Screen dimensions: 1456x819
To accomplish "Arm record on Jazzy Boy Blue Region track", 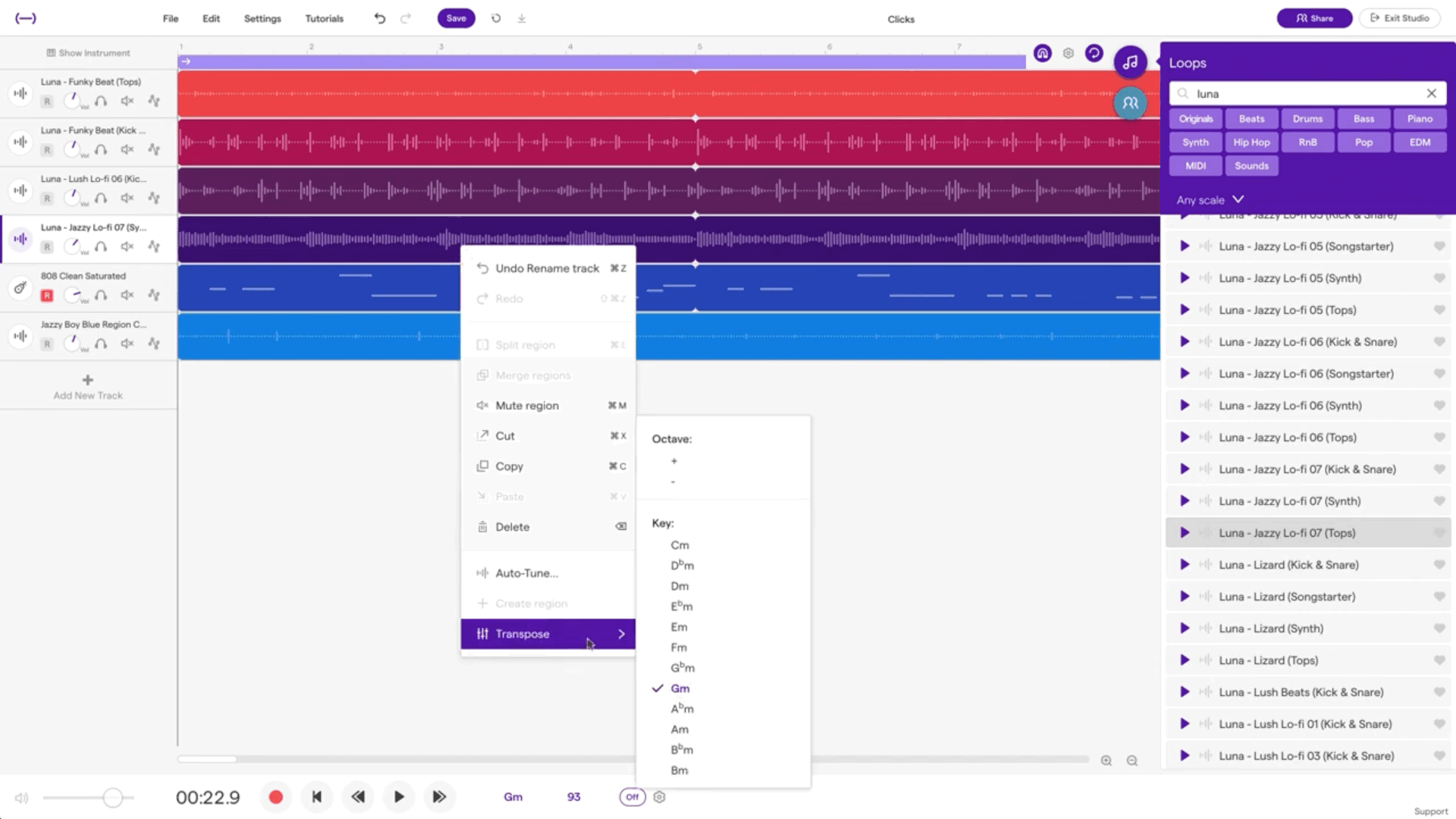I will click(x=47, y=344).
